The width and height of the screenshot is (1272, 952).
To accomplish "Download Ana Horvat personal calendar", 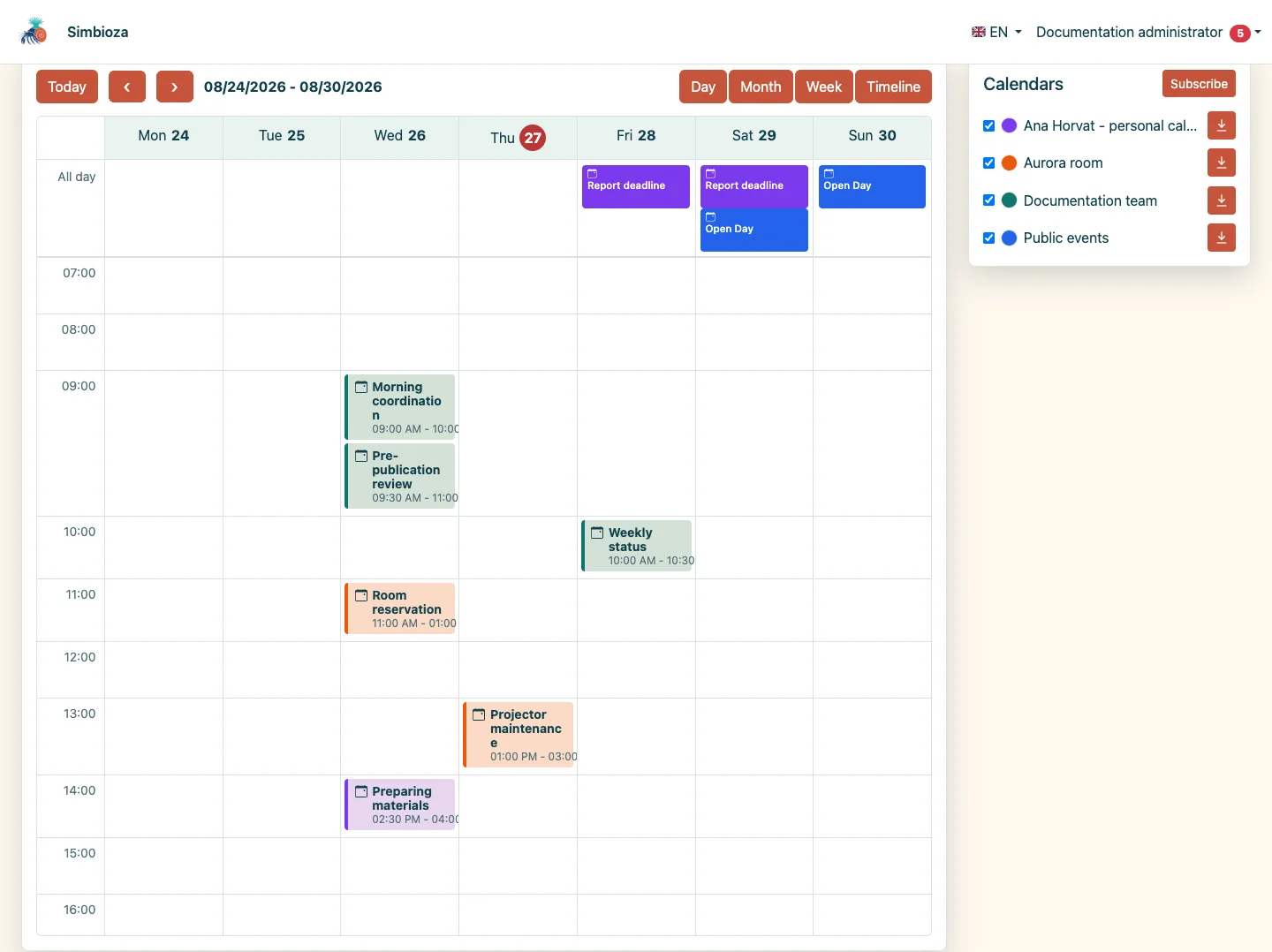I will pos(1222,125).
